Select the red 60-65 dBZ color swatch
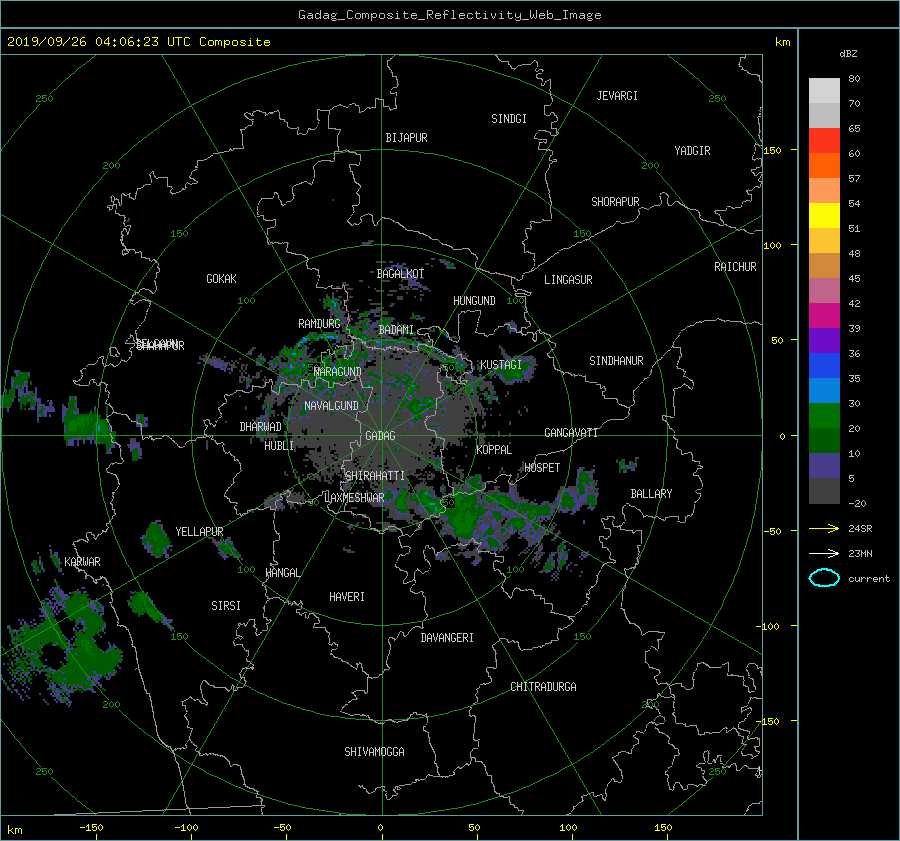This screenshot has height=841, width=900. [x=824, y=140]
